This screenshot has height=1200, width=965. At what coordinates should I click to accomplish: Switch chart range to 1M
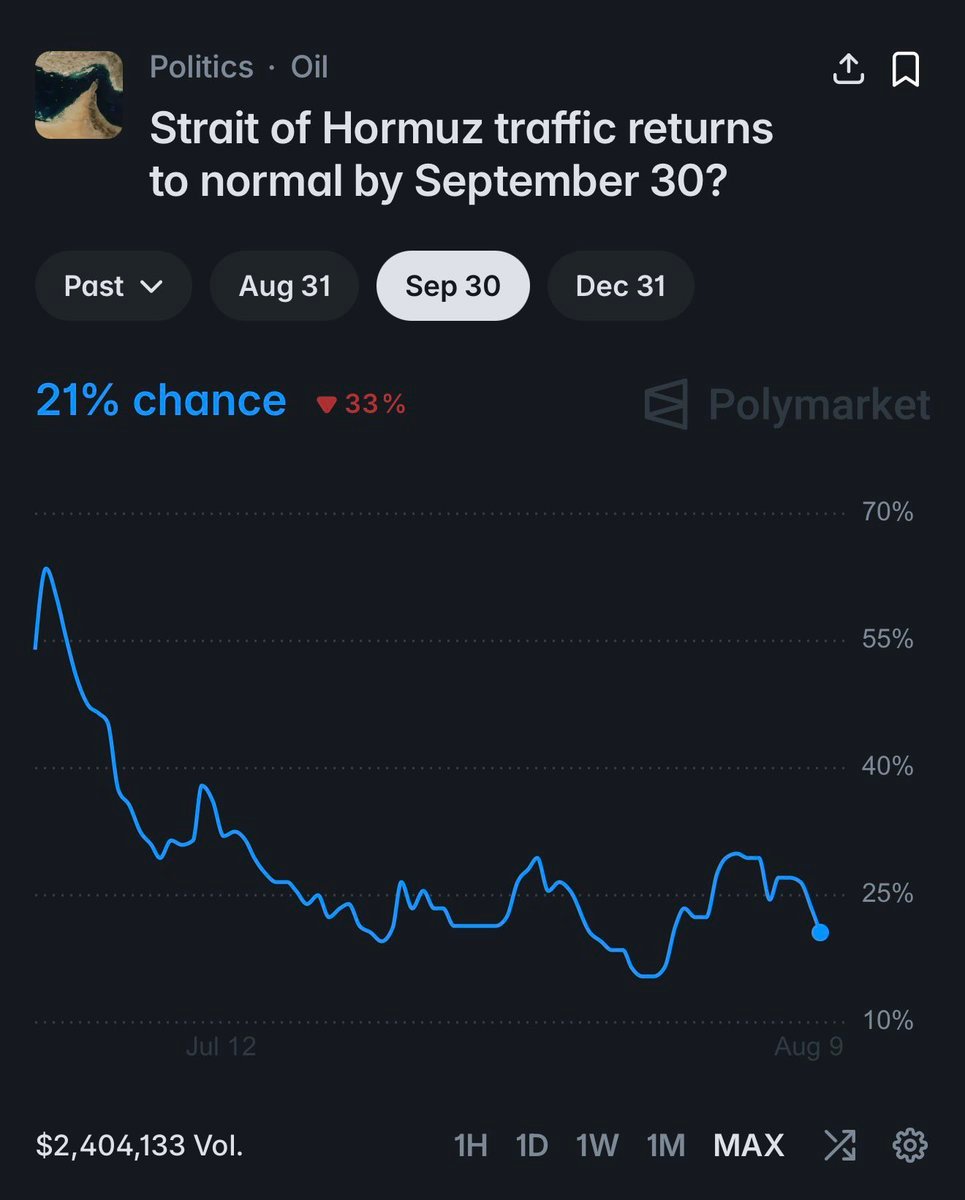point(666,1145)
